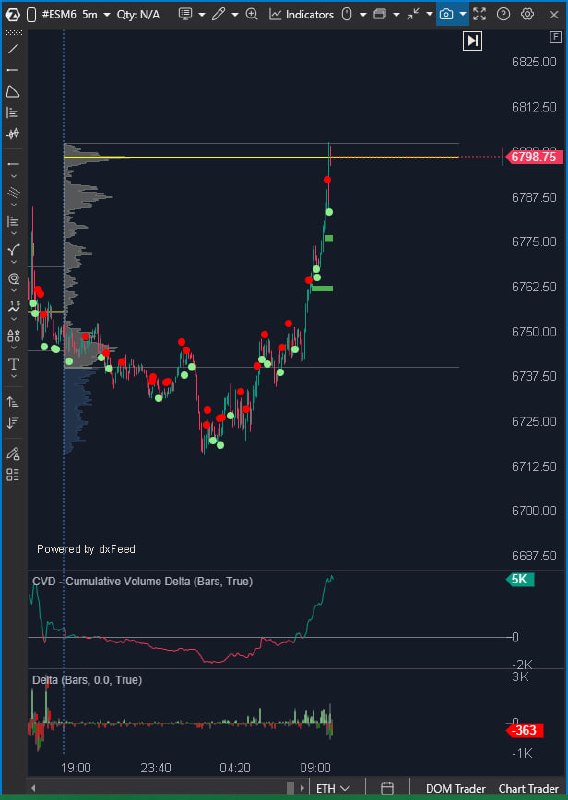The image size is (568, 800).
Task: Expand the arrow next to the template icon
Action: (202, 15)
